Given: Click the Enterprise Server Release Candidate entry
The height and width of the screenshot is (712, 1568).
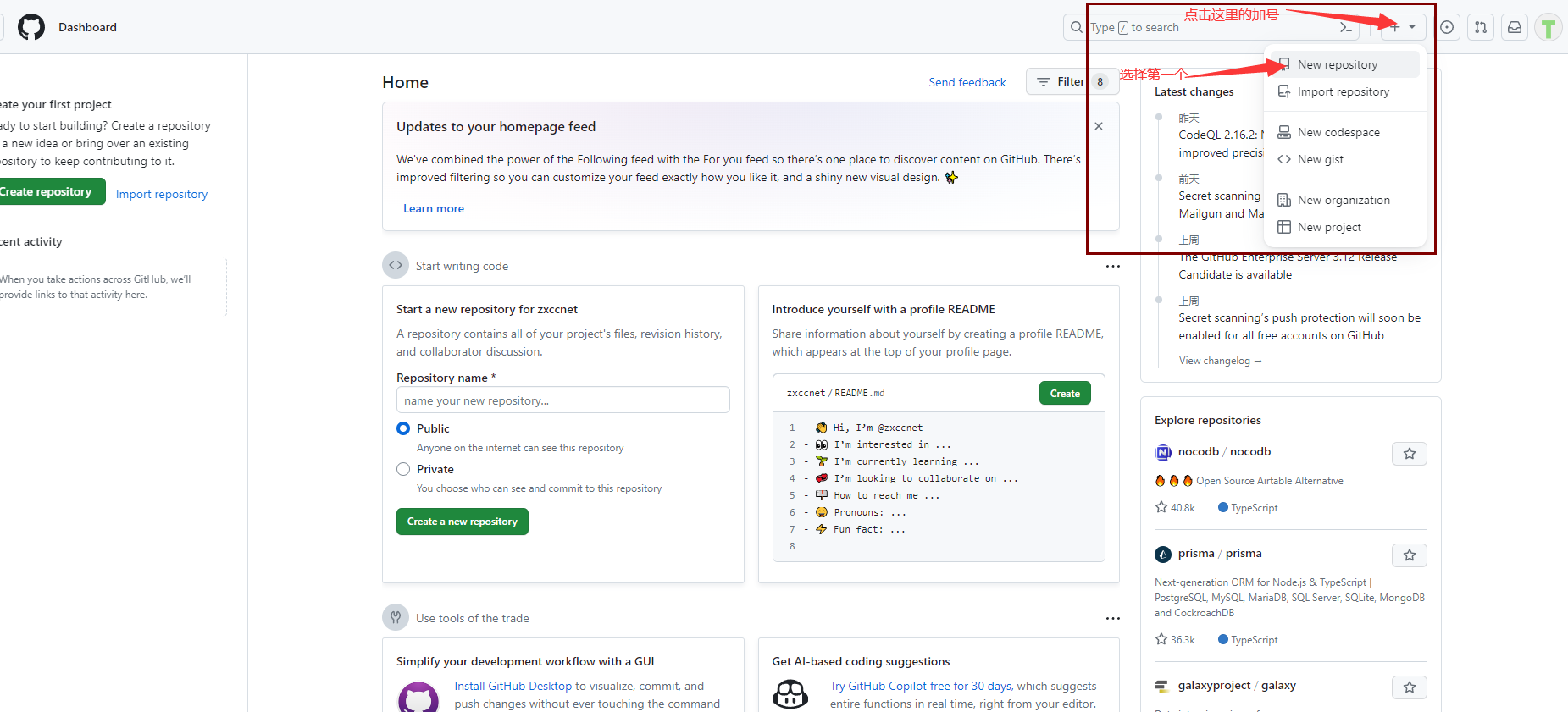Looking at the screenshot, I should pos(1288,266).
